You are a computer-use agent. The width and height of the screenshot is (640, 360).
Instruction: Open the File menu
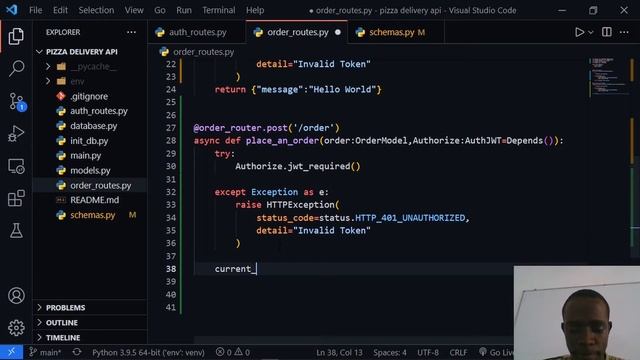click(36, 10)
